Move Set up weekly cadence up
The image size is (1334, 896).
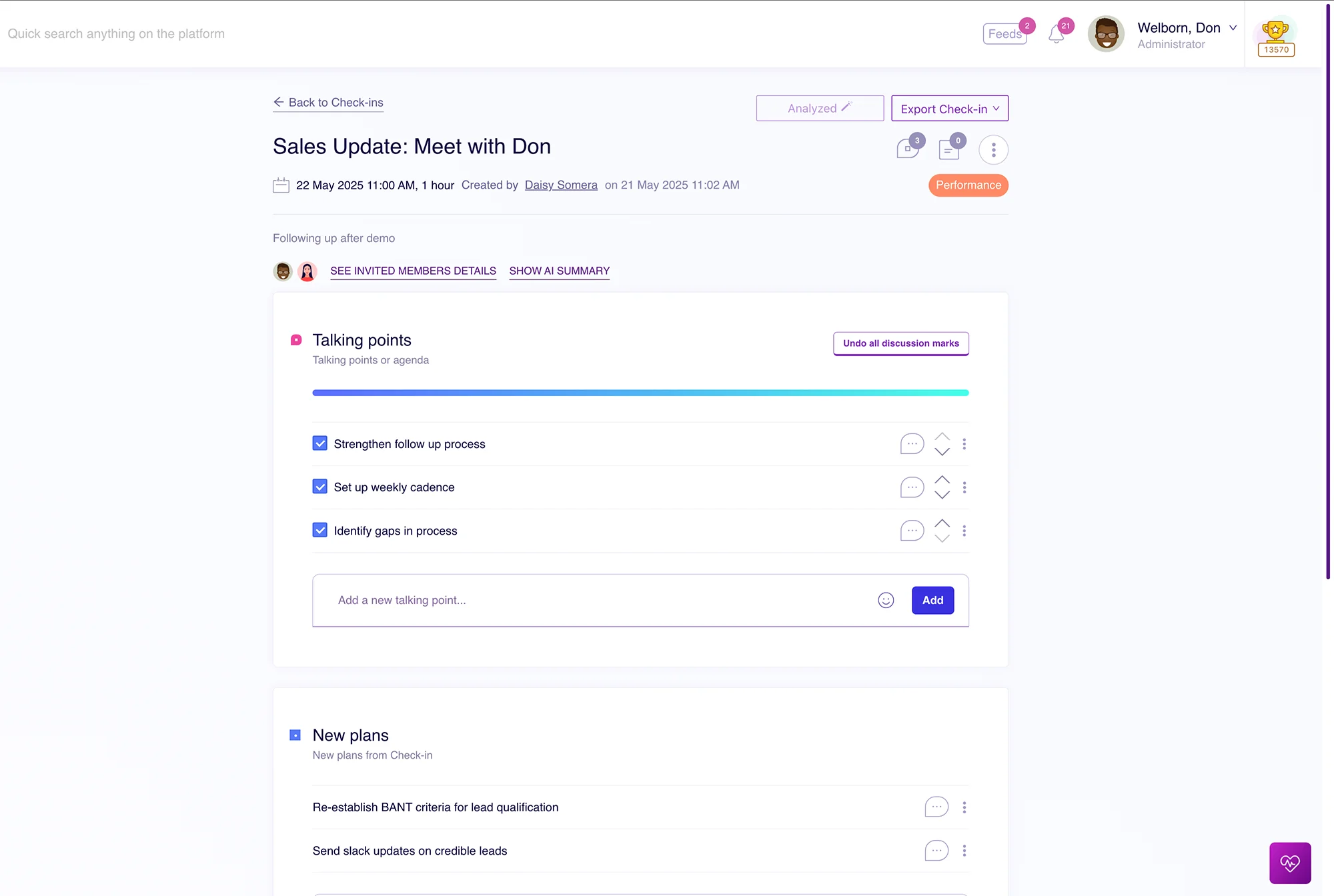(x=942, y=480)
